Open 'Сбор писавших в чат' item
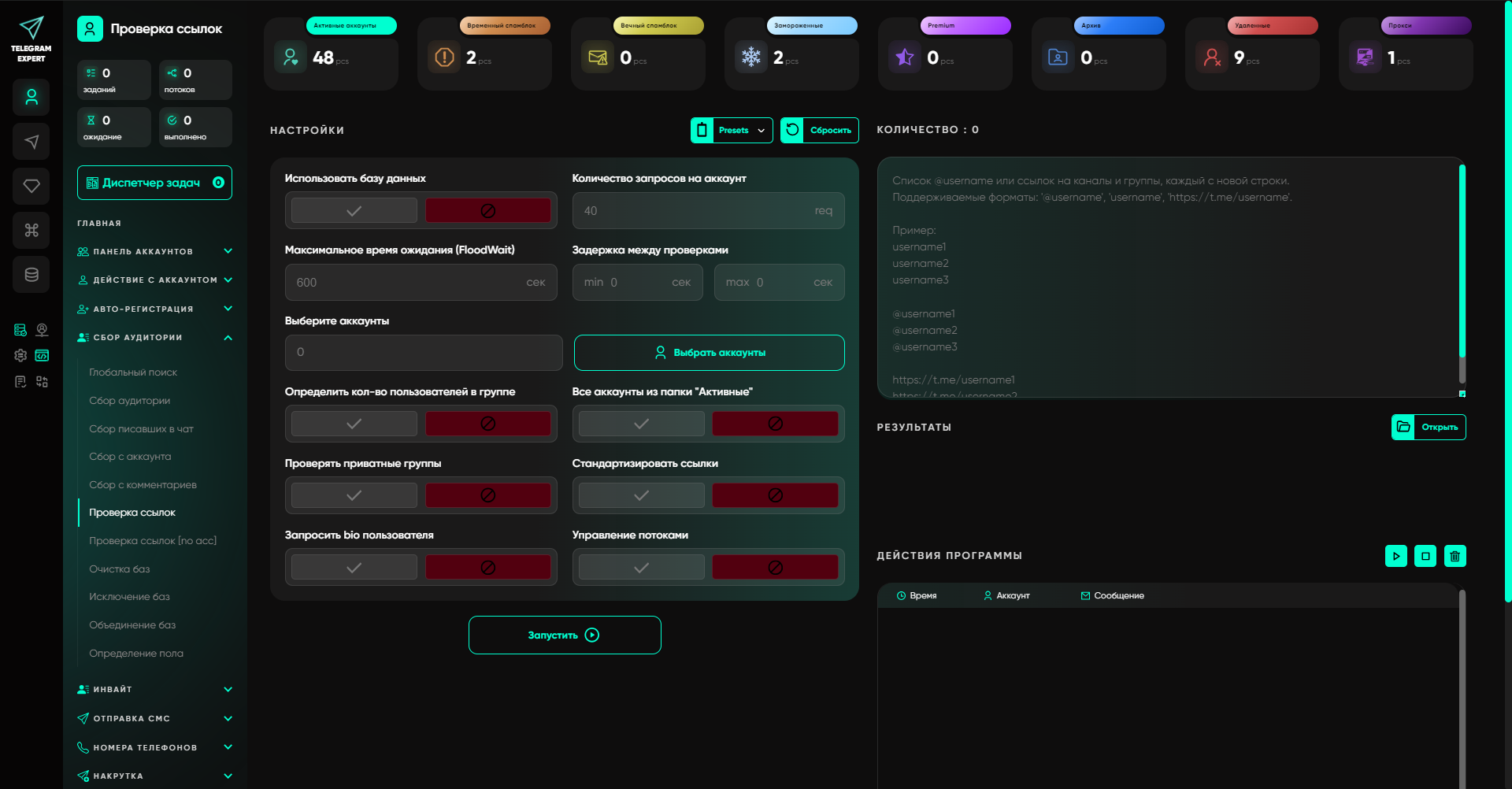Viewport: 1512px width, 789px height. tap(141, 429)
